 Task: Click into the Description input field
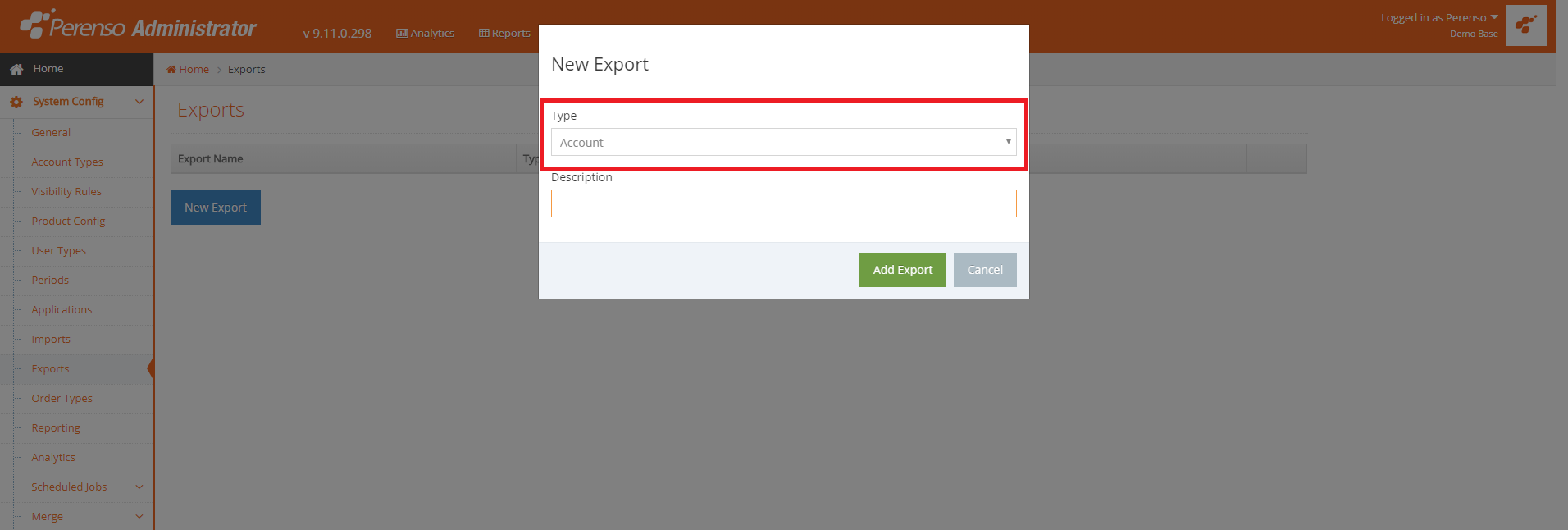pos(783,203)
